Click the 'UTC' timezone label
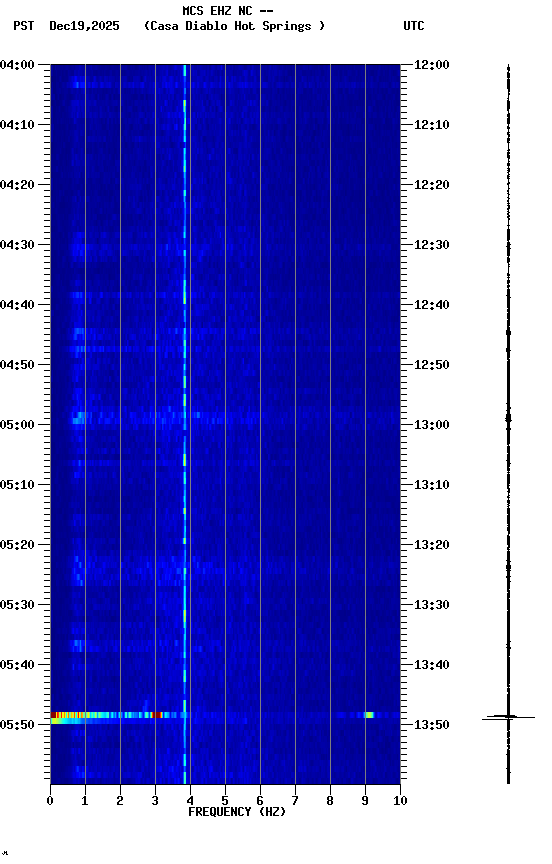This screenshot has height=864, width=552. tap(414, 26)
